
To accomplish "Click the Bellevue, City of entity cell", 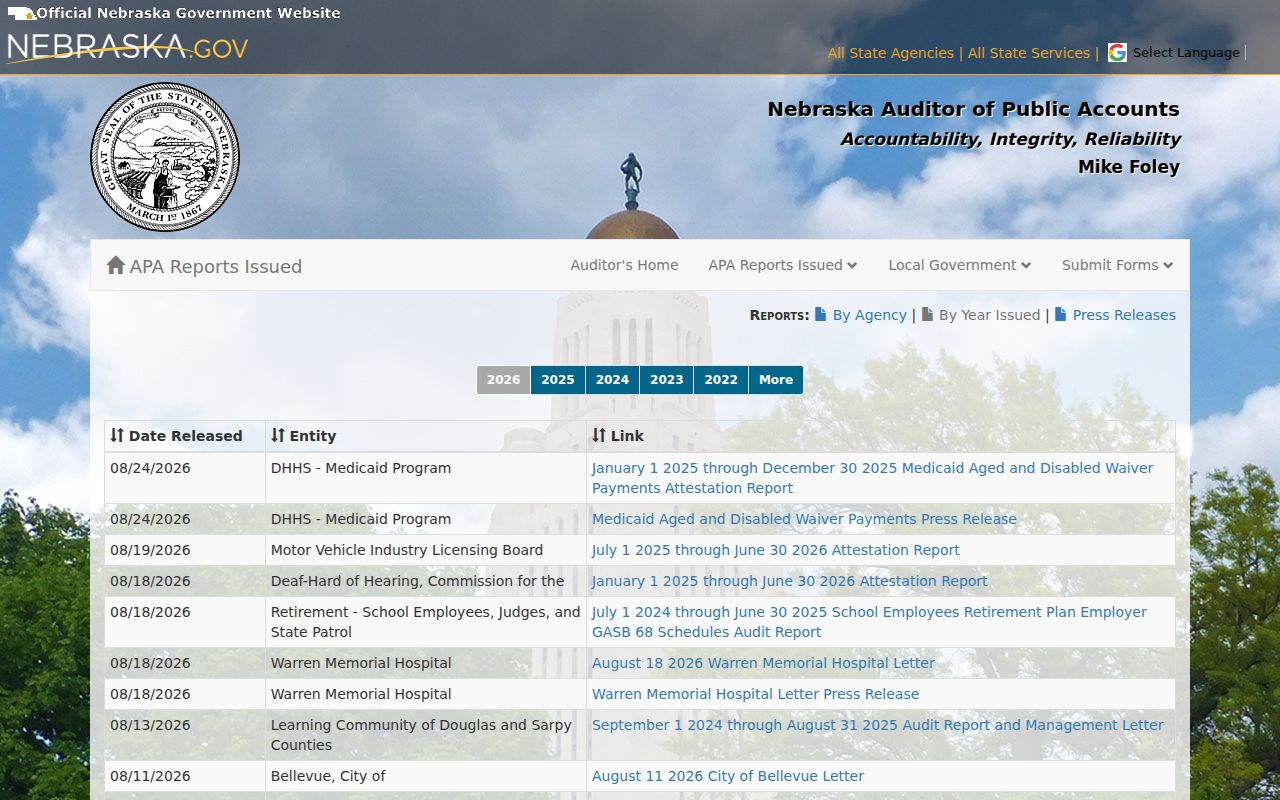I will click(x=426, y=776).
